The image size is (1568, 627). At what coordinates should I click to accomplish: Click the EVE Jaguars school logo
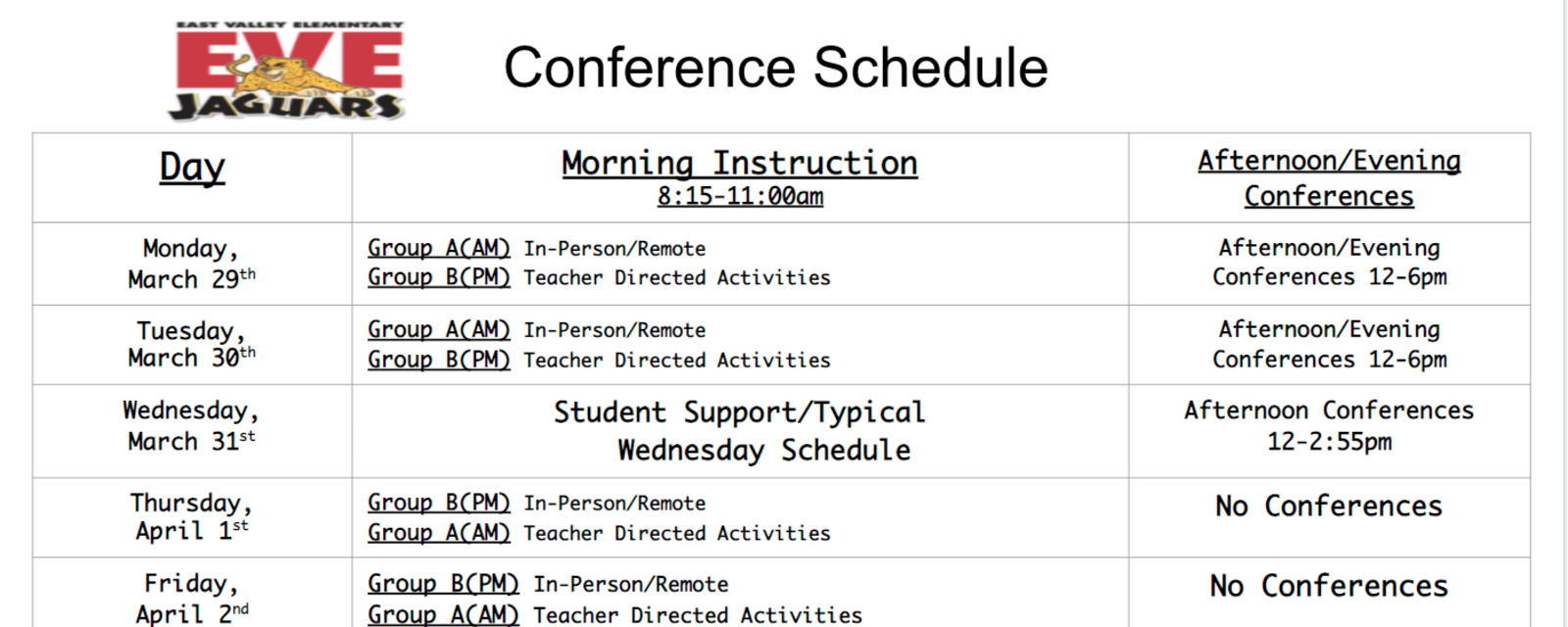pos(288,71)
